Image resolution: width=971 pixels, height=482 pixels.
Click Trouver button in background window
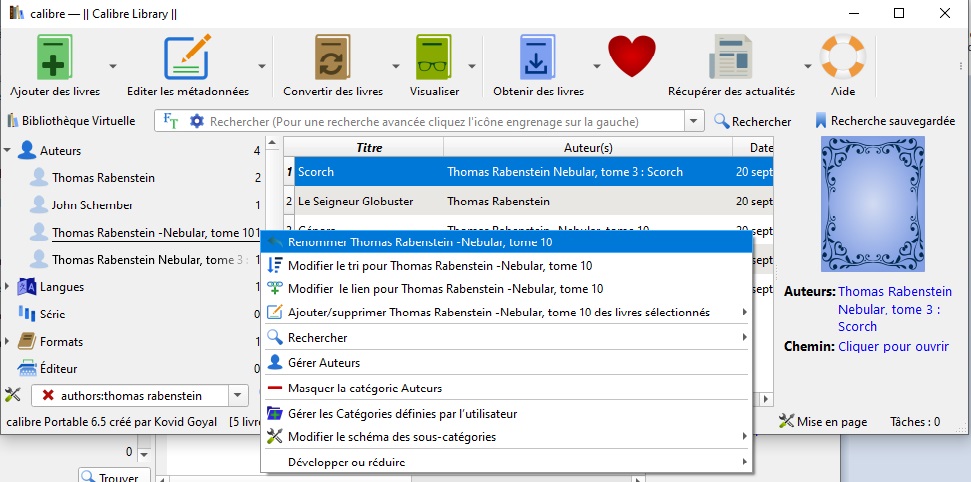click(x=115, y=476)
